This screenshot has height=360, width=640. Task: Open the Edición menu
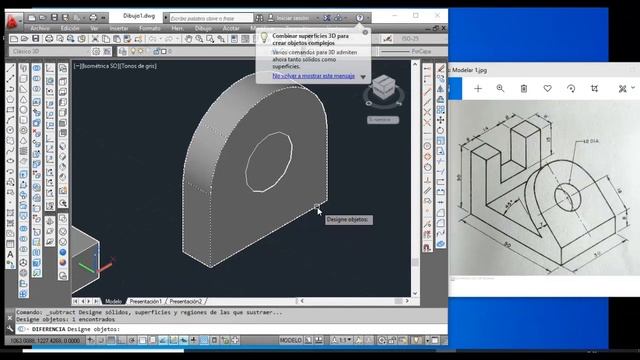pos(70,28)
